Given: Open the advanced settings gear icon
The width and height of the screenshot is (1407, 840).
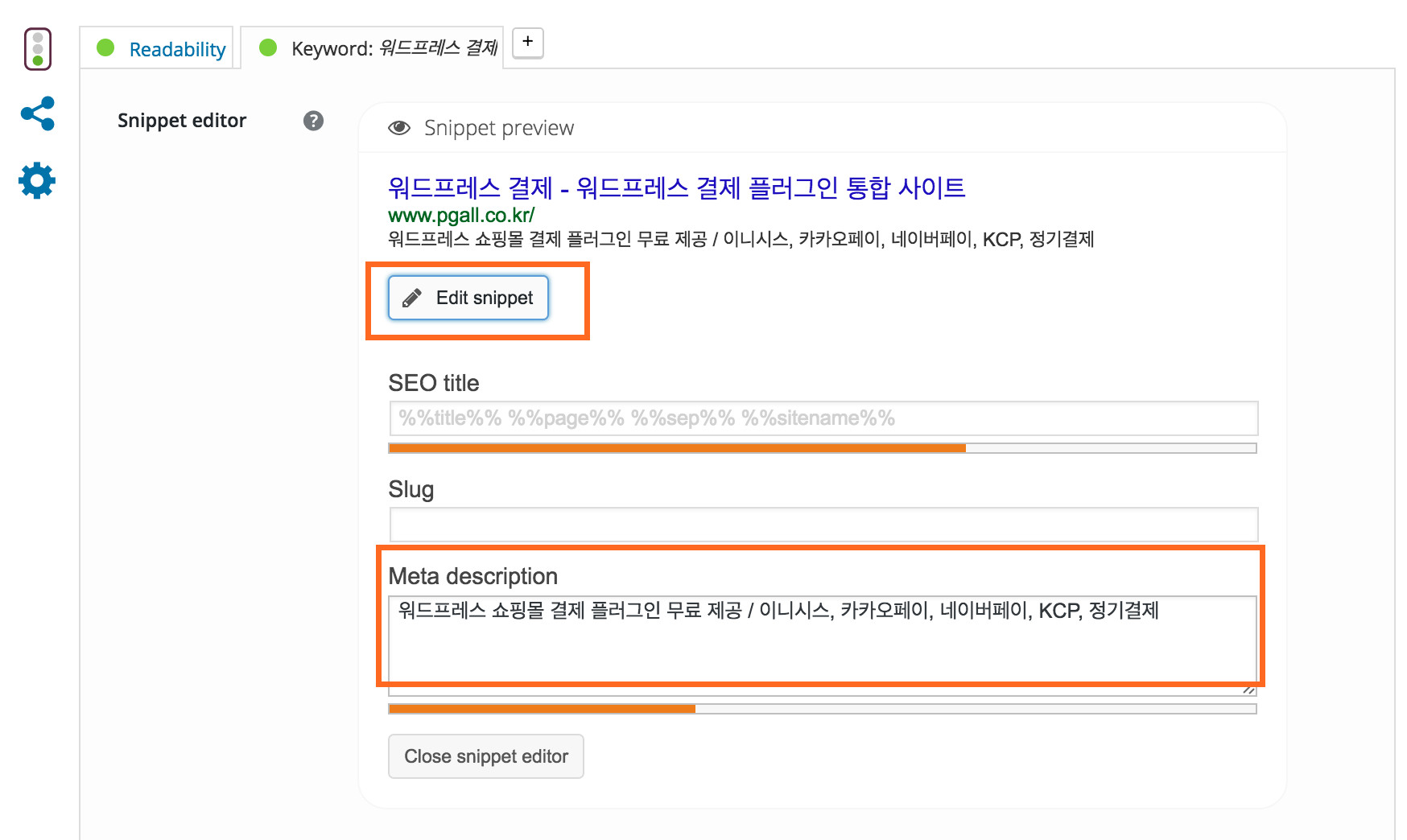Looking at the screenshot, I should (37, 180).
